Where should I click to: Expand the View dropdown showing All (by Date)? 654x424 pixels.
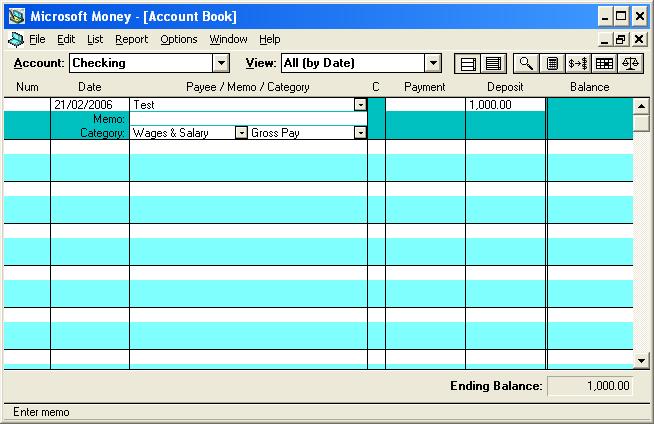(433, 63)
